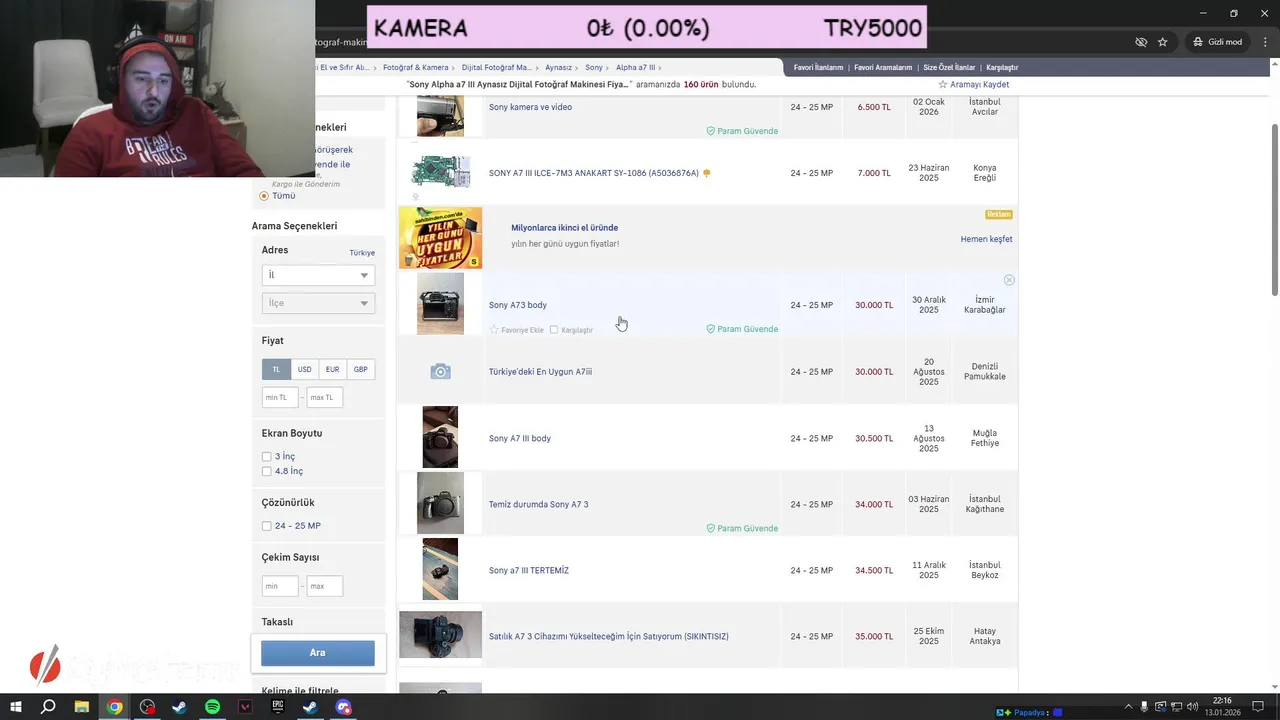Open the İlçe district dropdown
This screenshot has height=720, width=1280.
(318, 303)
